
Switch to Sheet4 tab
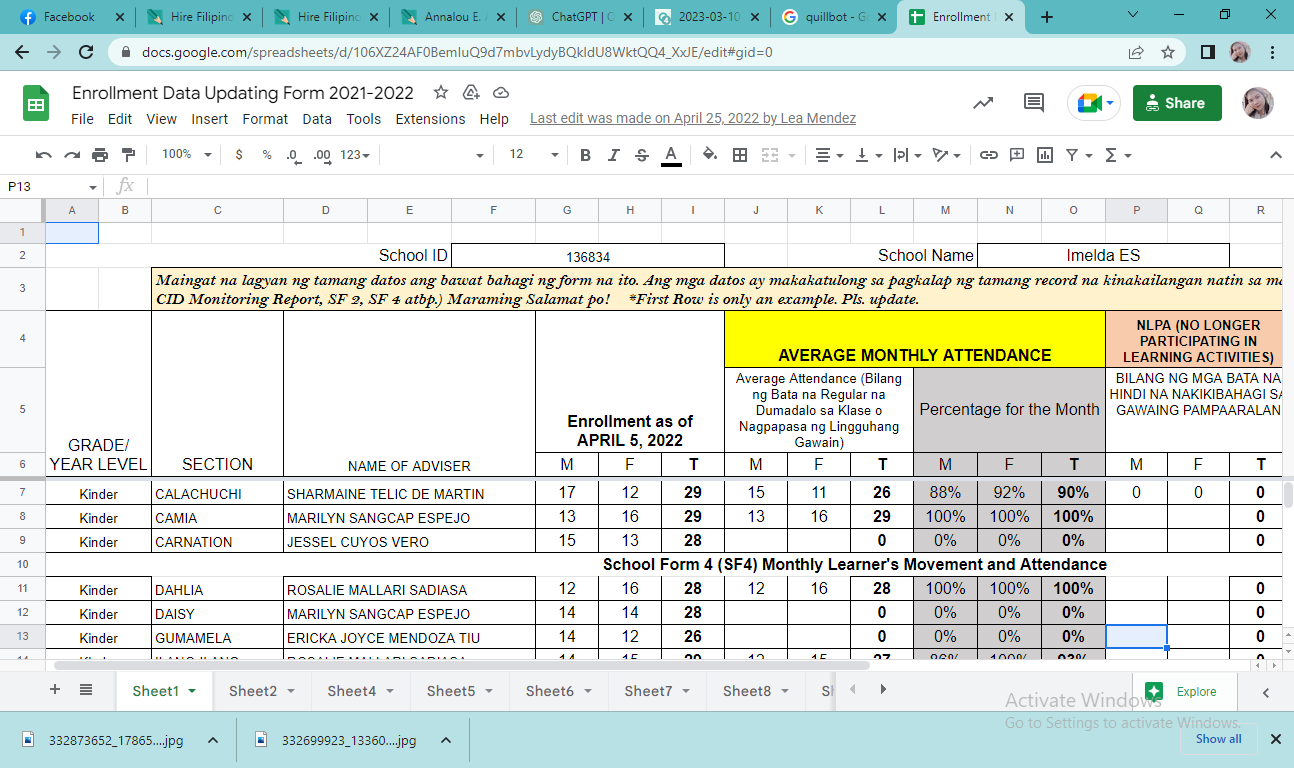360,691
